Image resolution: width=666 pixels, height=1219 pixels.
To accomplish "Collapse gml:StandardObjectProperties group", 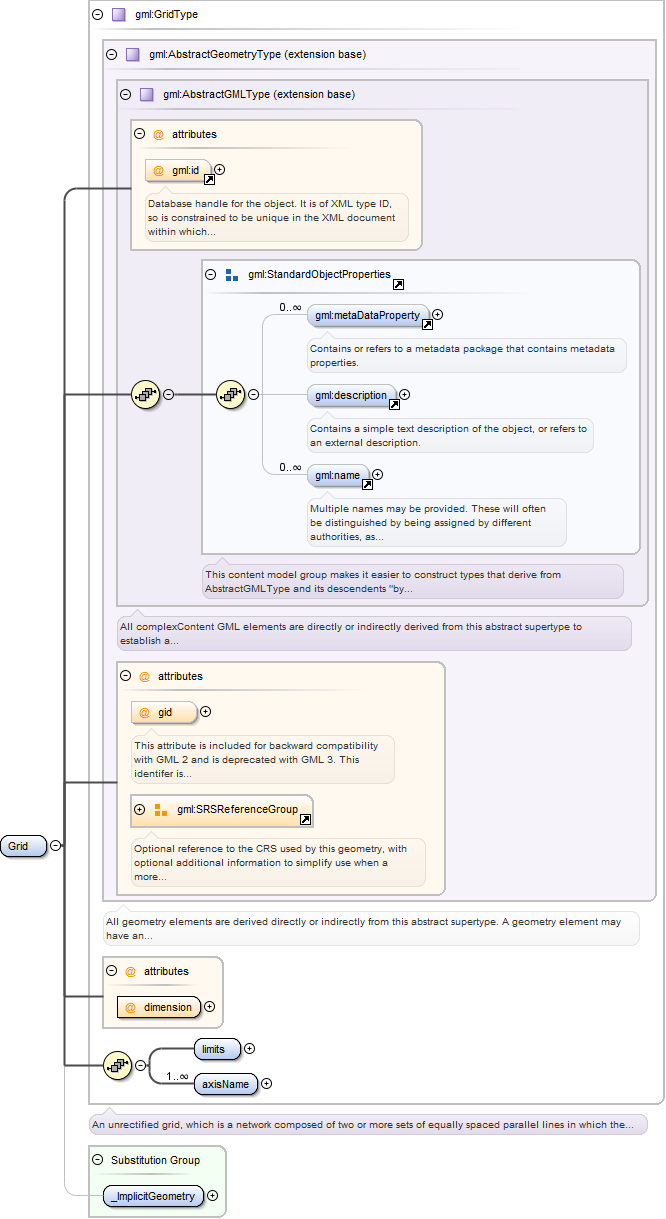I will point(210,274).
